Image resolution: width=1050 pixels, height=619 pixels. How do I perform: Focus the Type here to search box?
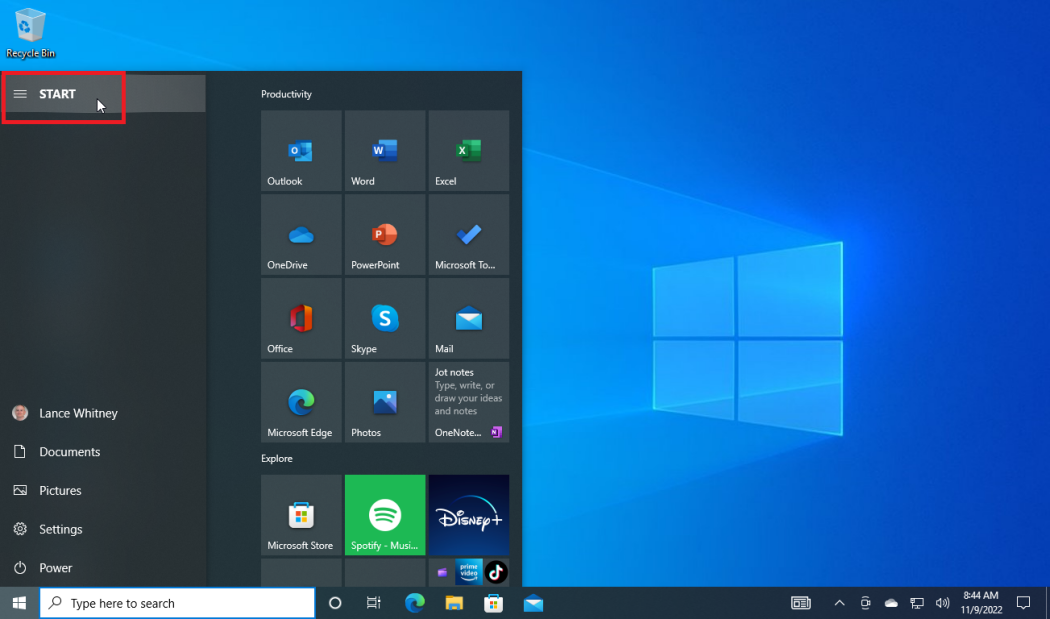[177, 603]
